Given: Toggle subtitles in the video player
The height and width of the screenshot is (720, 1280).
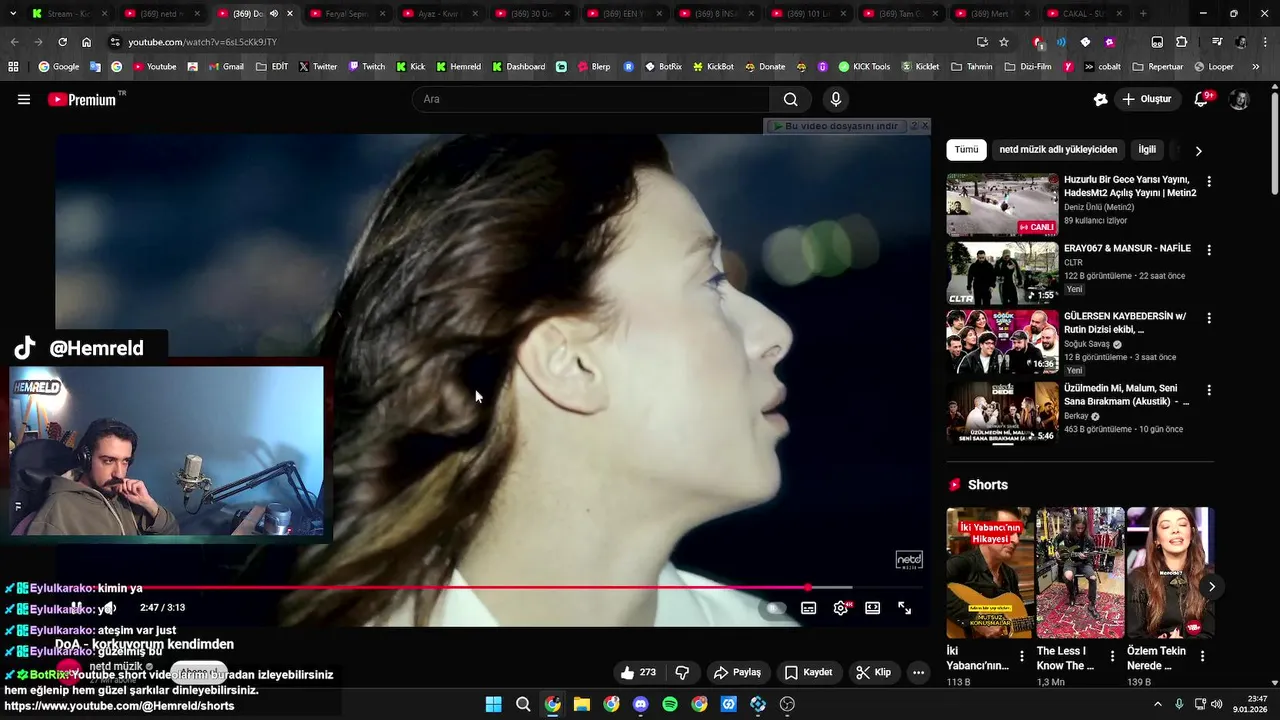Looking at the screenshot, I should coord(808,608).
